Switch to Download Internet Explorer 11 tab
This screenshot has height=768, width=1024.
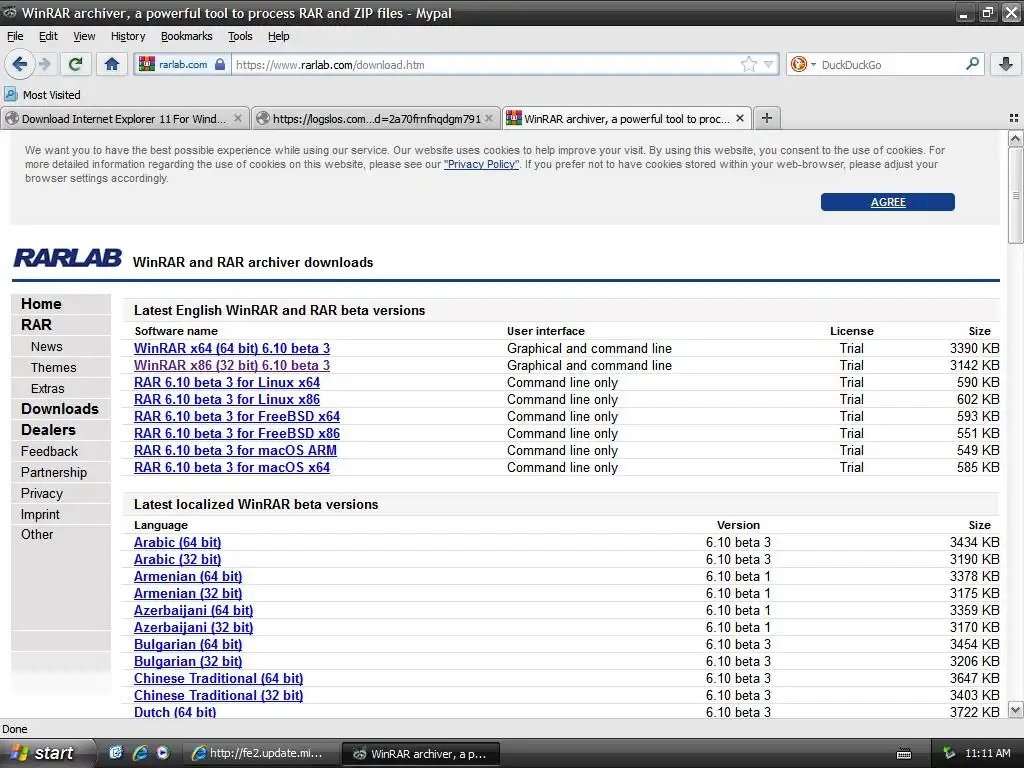pyautogui.click(x=124, y=118)
